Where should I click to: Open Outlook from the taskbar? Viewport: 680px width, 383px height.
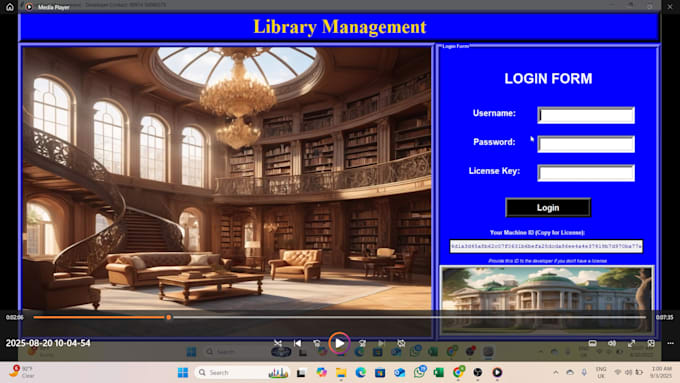(399, 373)
